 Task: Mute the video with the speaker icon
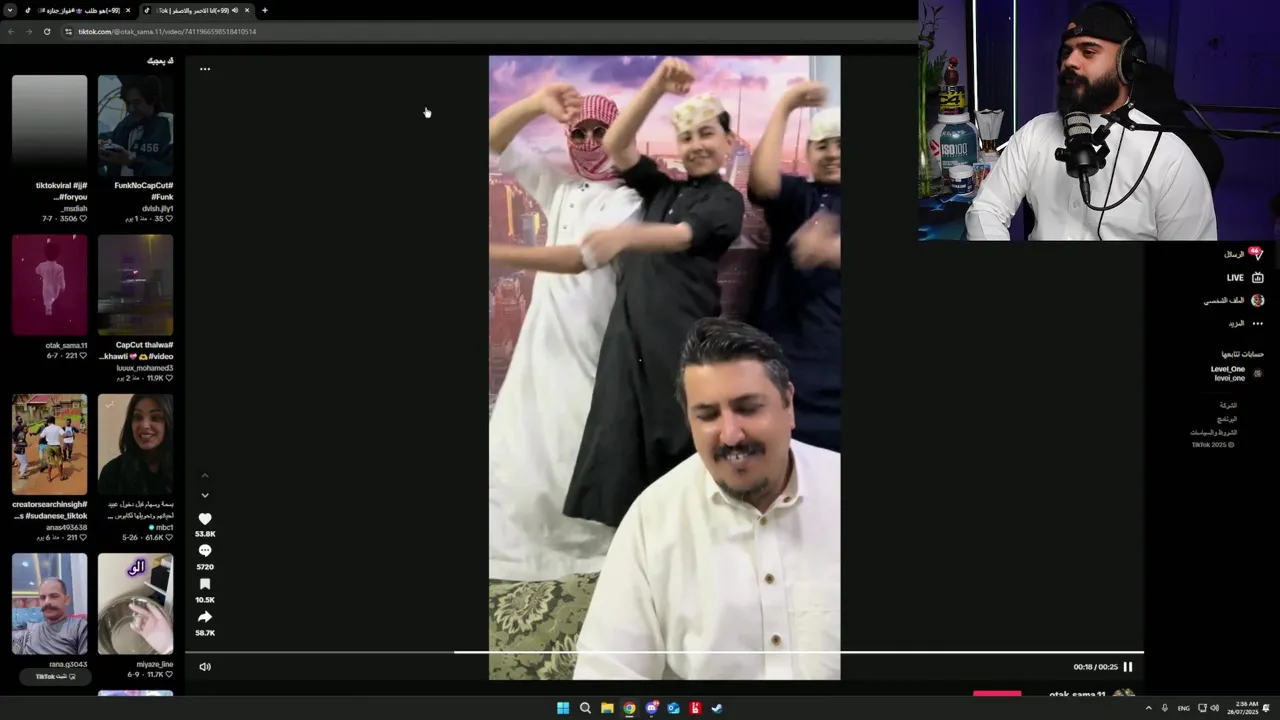click(205, 667)
